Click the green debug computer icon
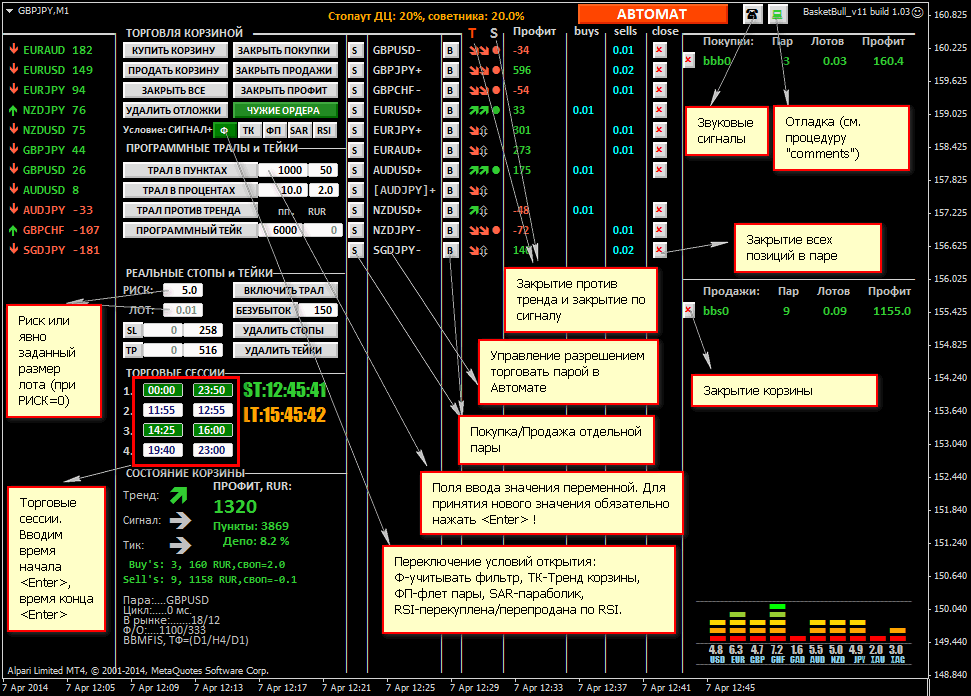The height and width of the screenshot is (696, 971). pyautogui.click(x=779, y=13)
